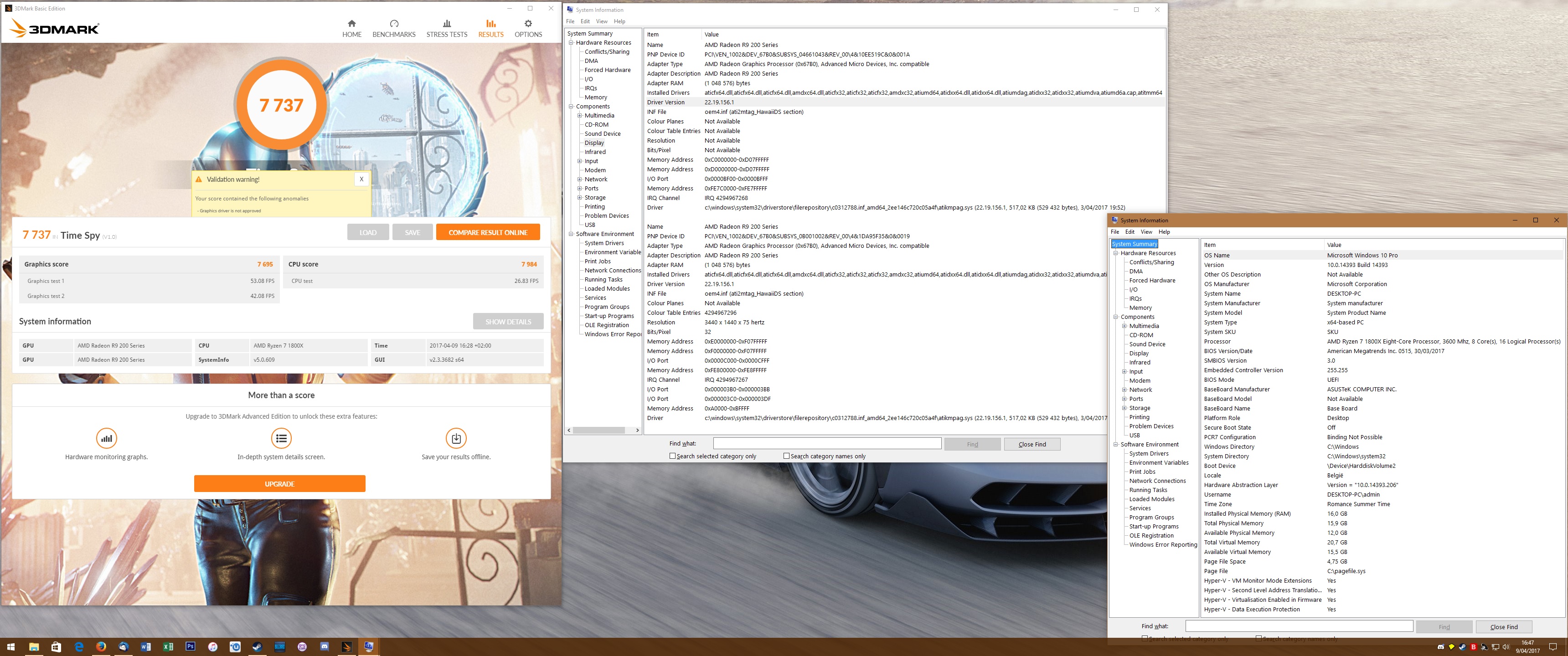Open the Action Center notification icon
Screen dimensions: 1568x656
point(1553,647)
